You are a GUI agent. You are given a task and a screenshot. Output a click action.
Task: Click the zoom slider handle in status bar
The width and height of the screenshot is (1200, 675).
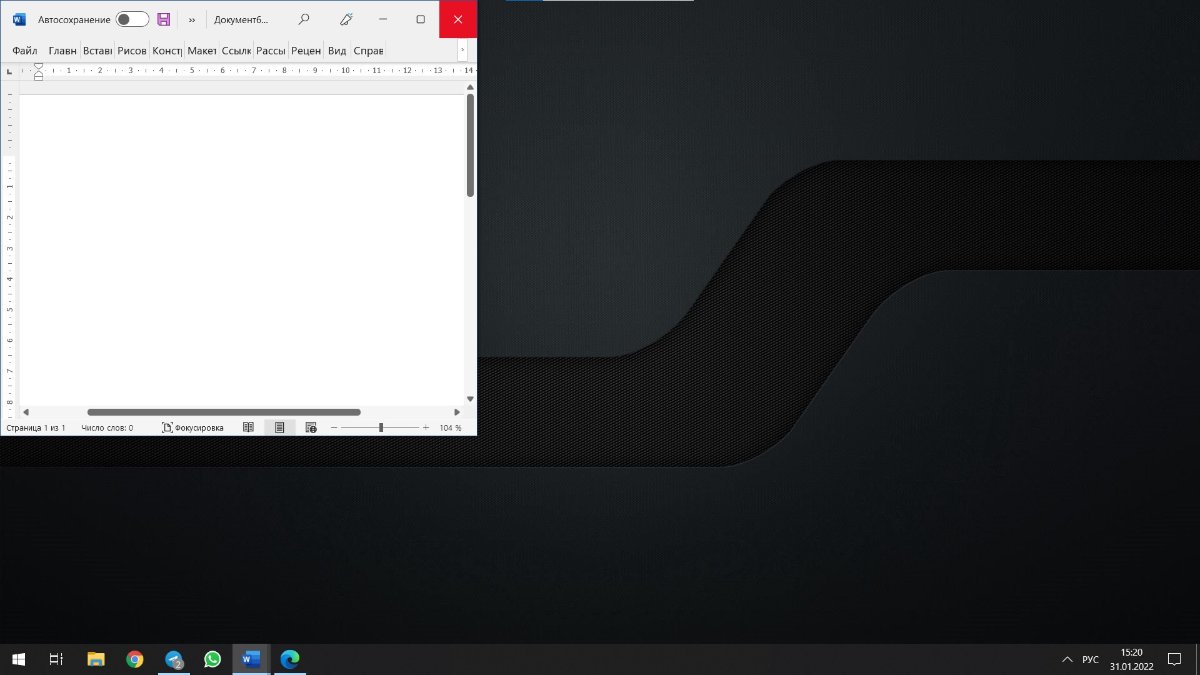381,427
